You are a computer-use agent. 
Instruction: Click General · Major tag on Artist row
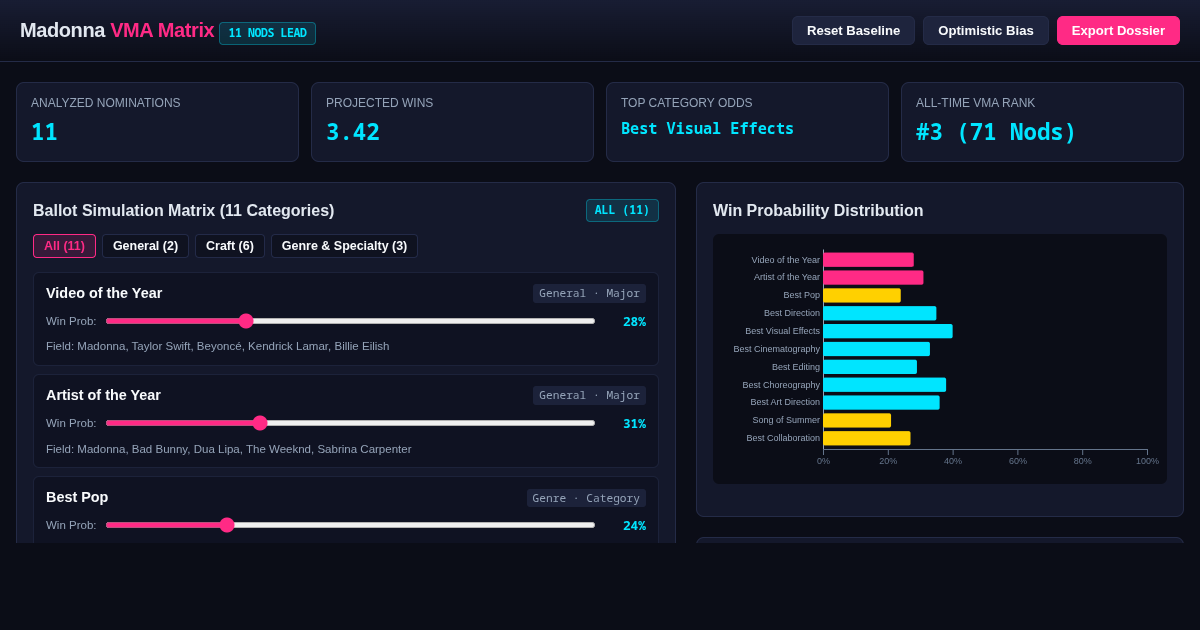(589, 395)
